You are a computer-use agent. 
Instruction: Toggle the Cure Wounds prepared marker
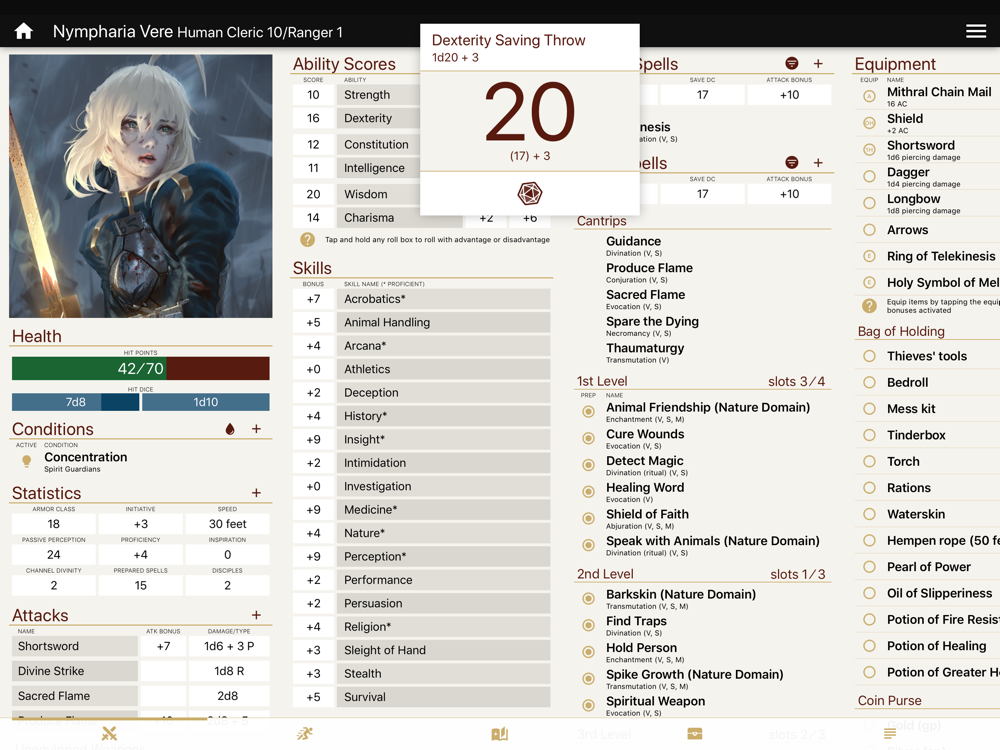[x=589, y=439]
